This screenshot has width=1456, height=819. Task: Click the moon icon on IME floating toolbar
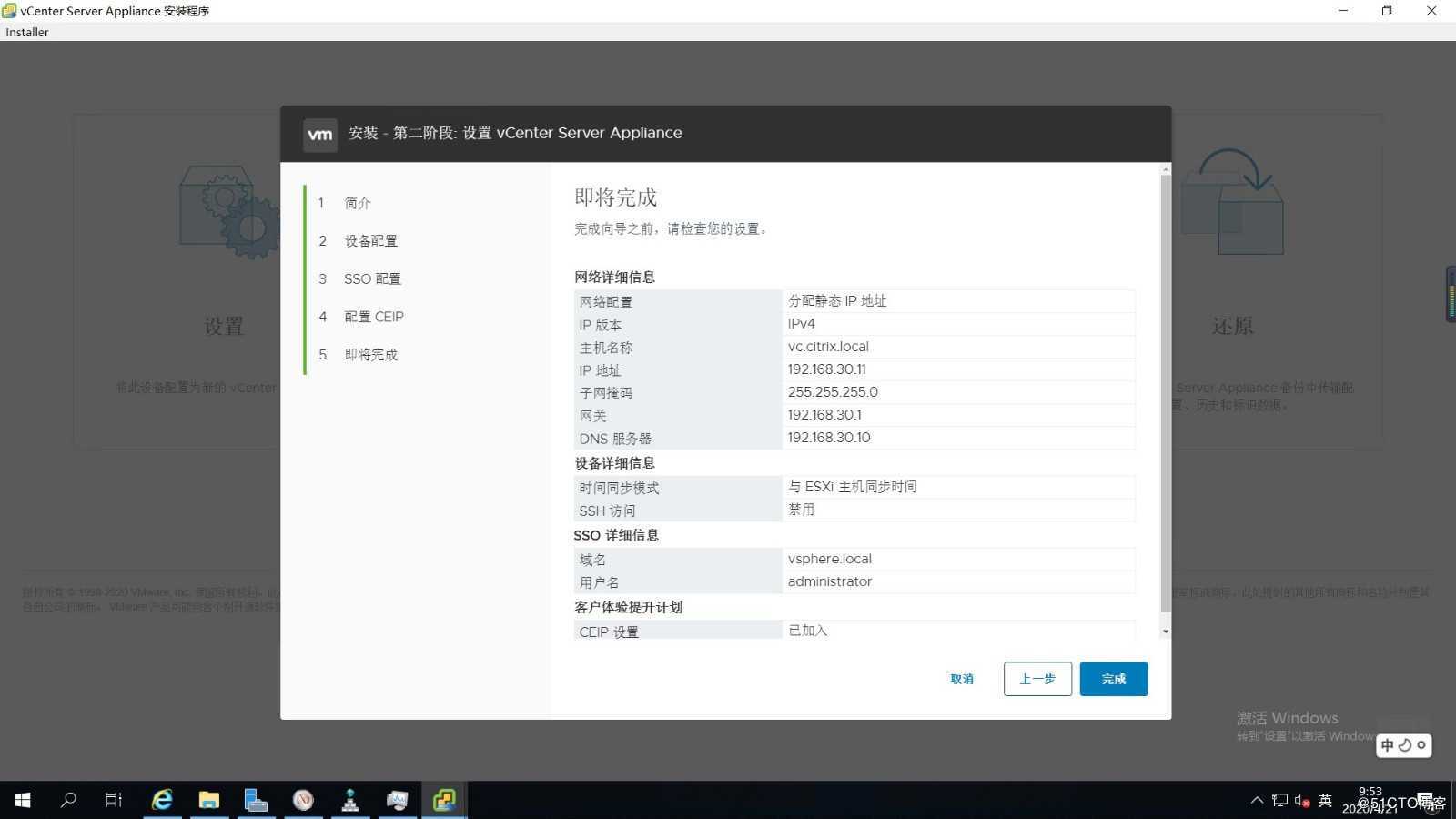point(1405,745)
